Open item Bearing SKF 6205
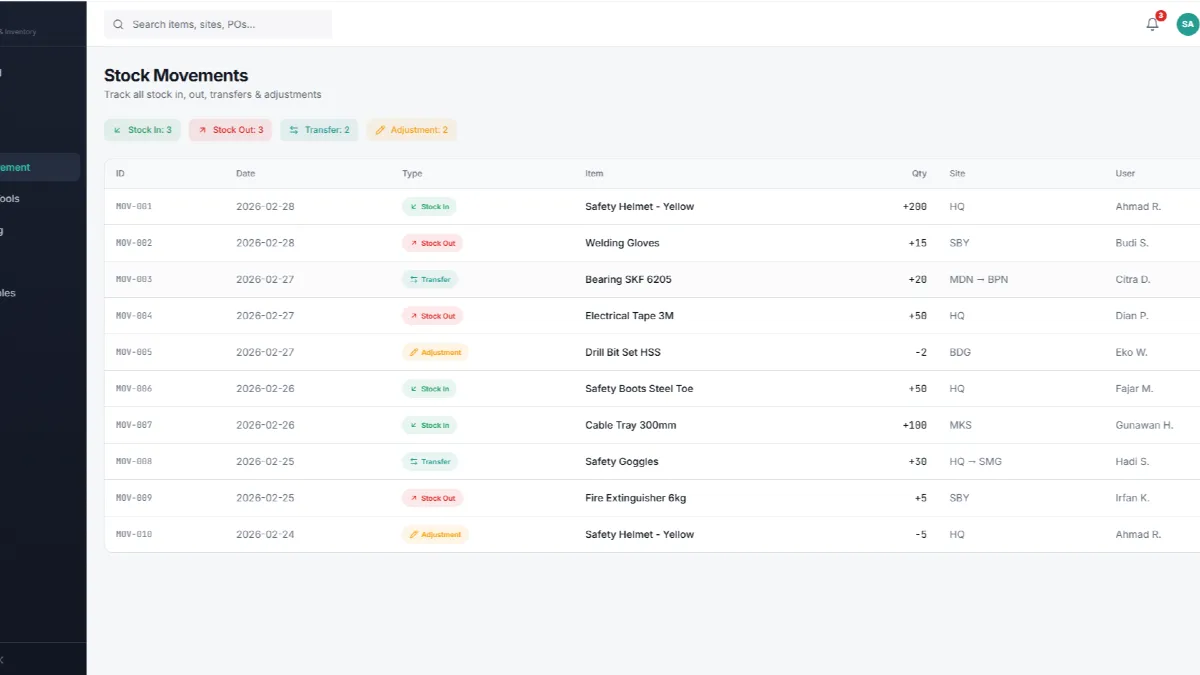Image resolution: width=1200 pixels, height=675 pixels. [x=628, y=280]
